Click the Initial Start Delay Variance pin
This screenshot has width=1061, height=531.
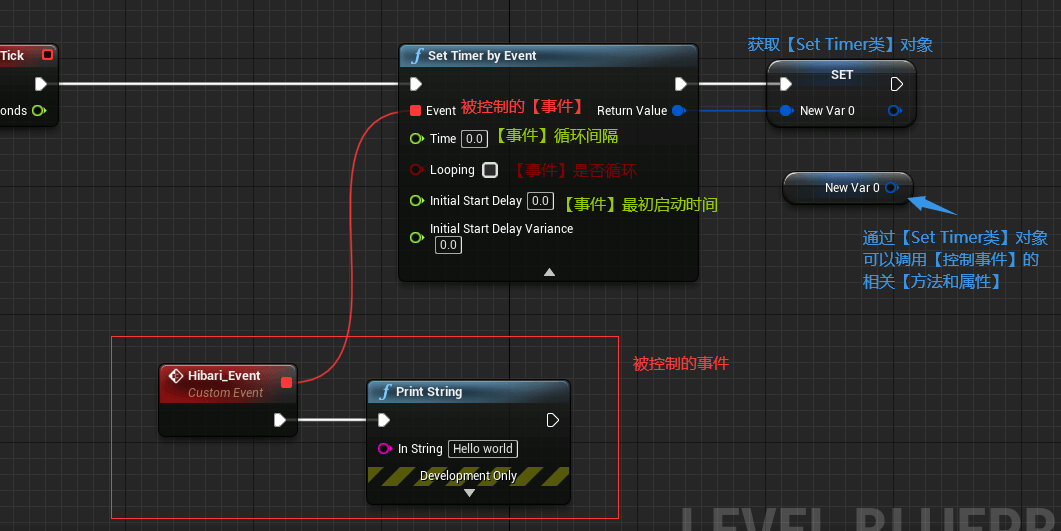coord(417,237)
